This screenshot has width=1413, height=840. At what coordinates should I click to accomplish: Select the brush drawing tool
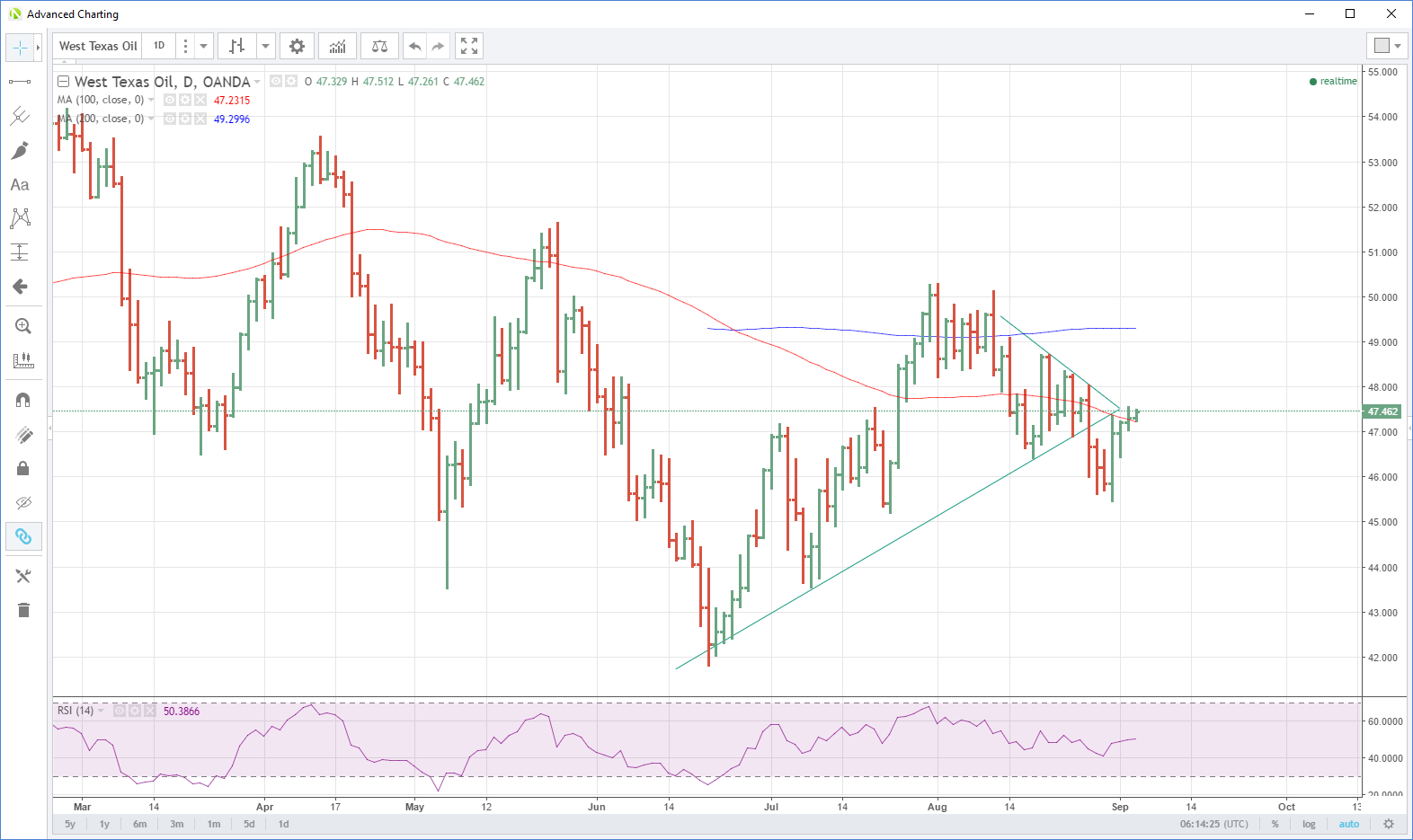[20, 150]
